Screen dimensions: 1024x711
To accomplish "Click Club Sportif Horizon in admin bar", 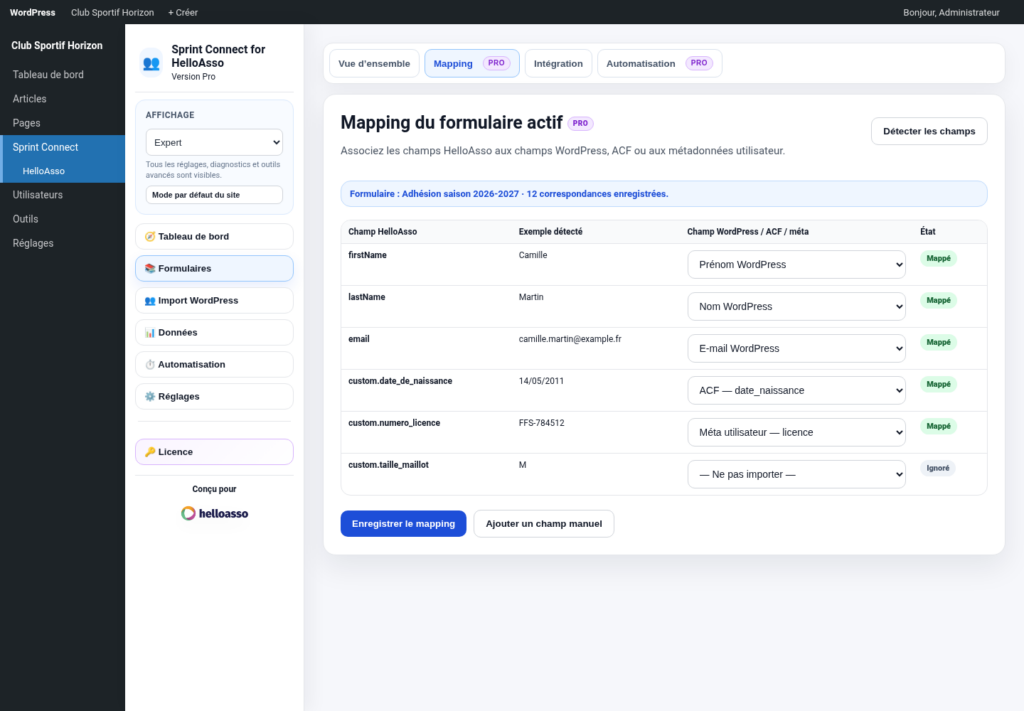I will (112, 12).
